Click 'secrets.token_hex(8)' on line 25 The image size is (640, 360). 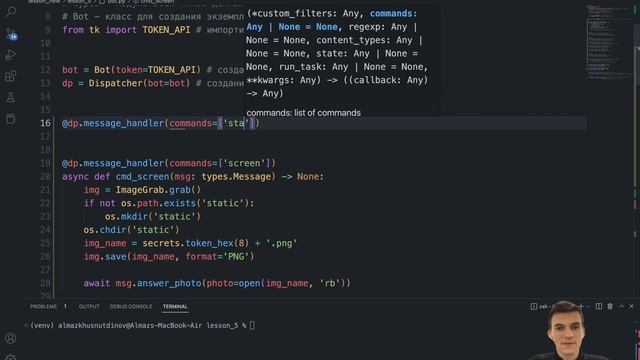tap(195, 243)
